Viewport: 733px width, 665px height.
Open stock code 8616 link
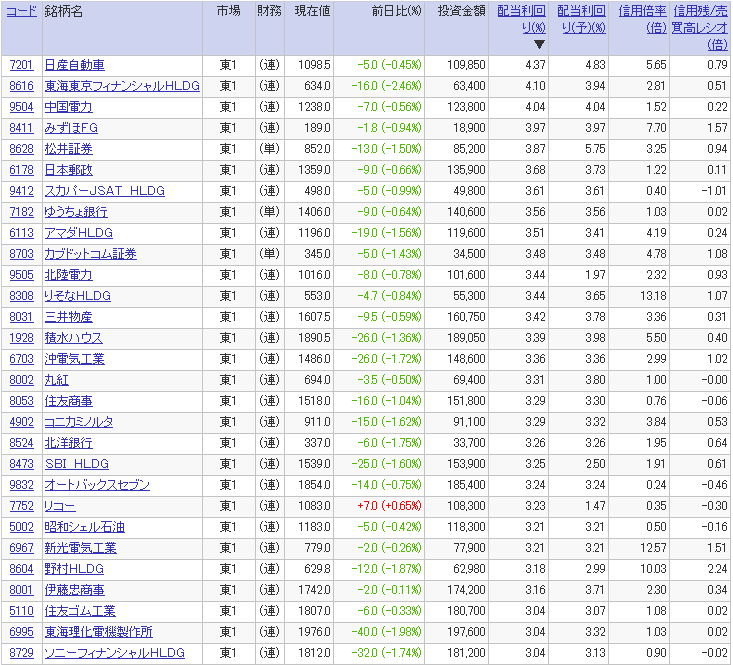pos(22,86)
